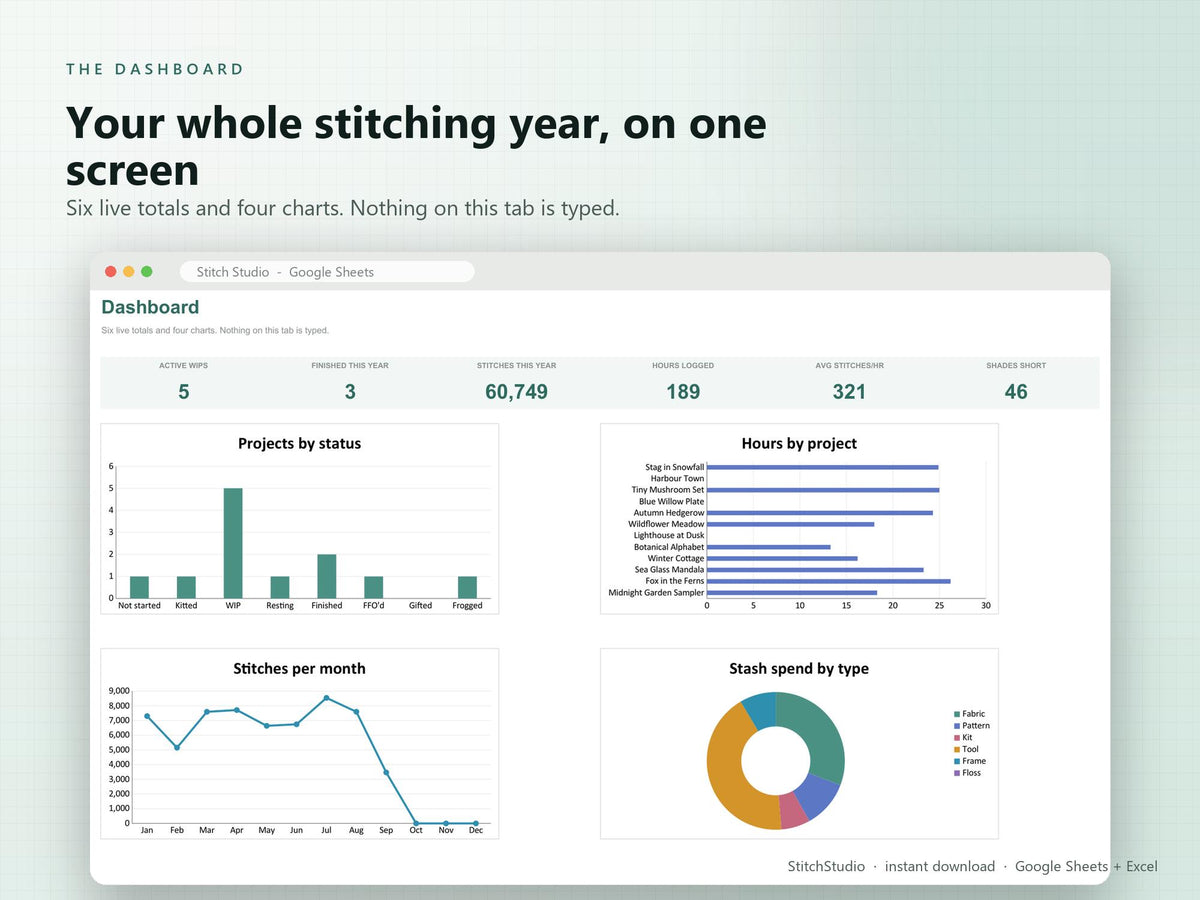This screenshot has width=1200, height=900.
Task: Select the Stitch Studio - Google Sheets title pill
Action: click(327, 272)
